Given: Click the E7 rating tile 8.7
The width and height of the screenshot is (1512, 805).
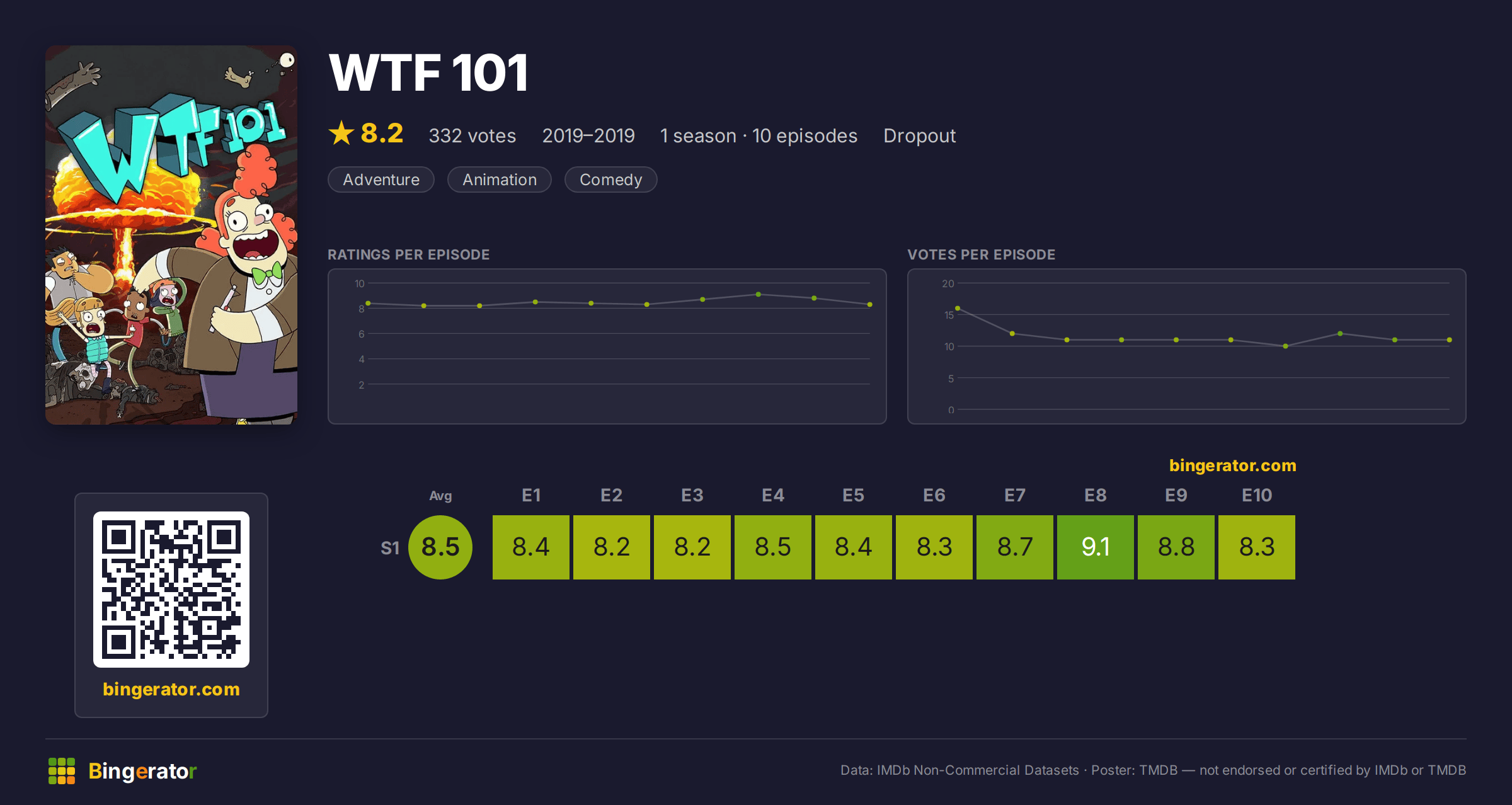Looking at the screenshot, I should tap(1015, 547).
